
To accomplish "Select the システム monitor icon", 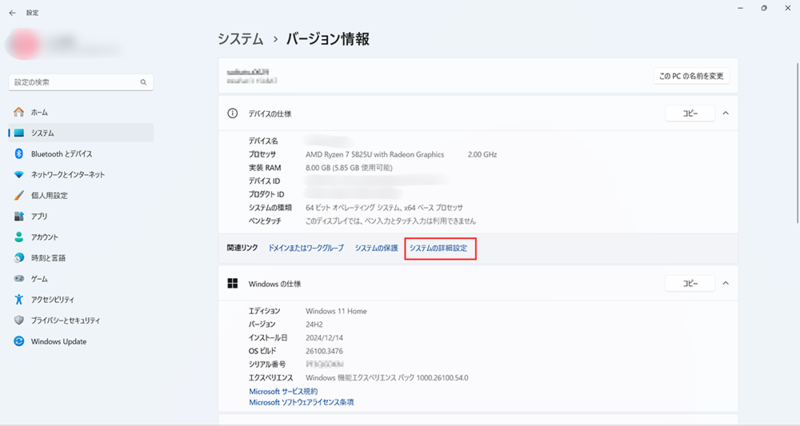I will click(19, 133).
